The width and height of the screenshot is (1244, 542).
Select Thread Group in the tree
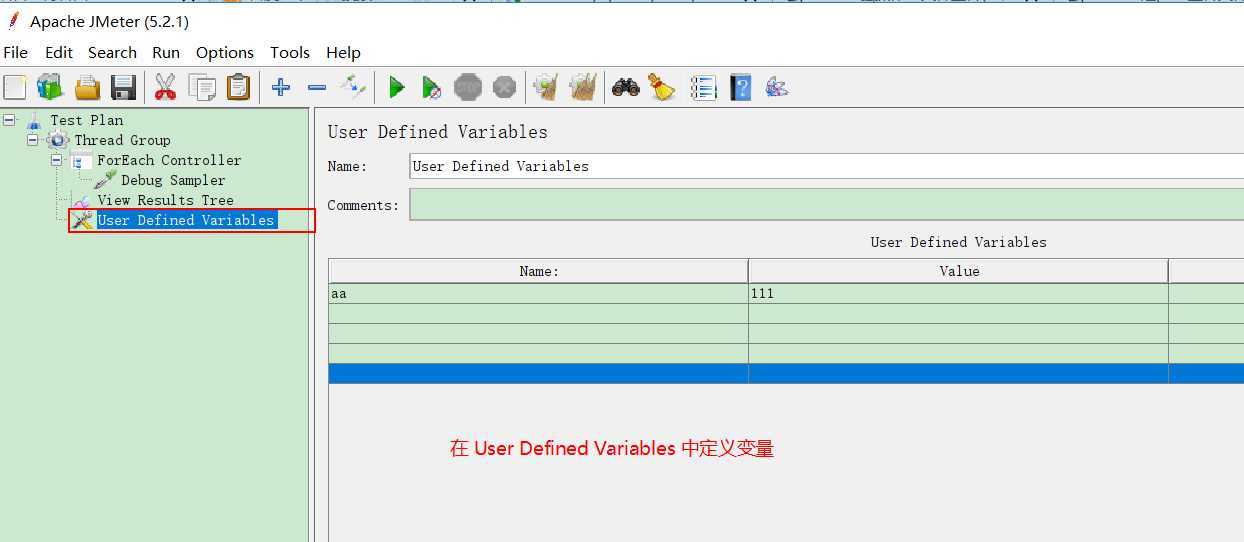tap(122, 140)
